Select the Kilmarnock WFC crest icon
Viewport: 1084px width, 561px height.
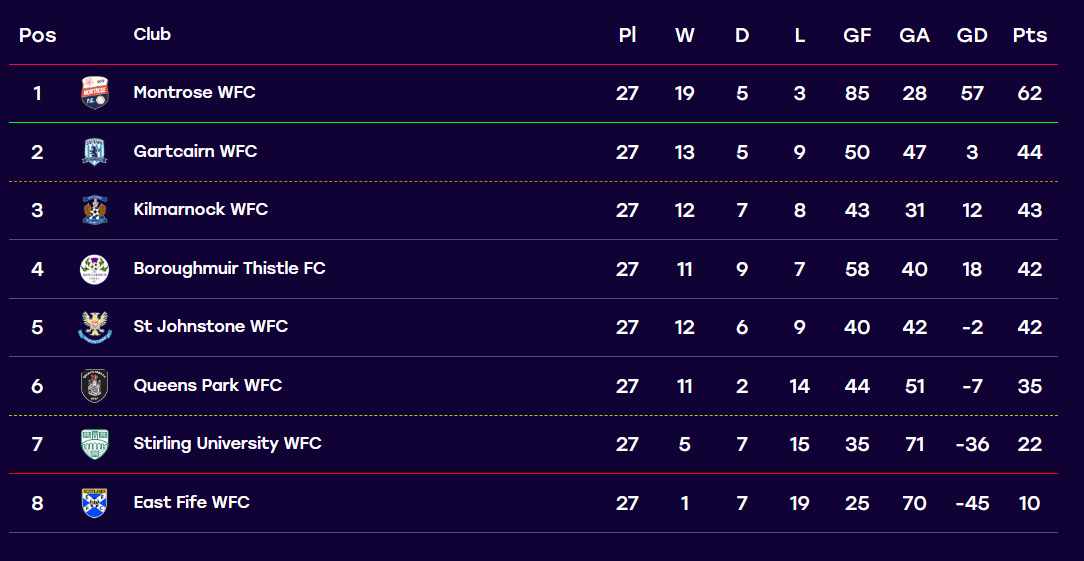coord(95,210)
